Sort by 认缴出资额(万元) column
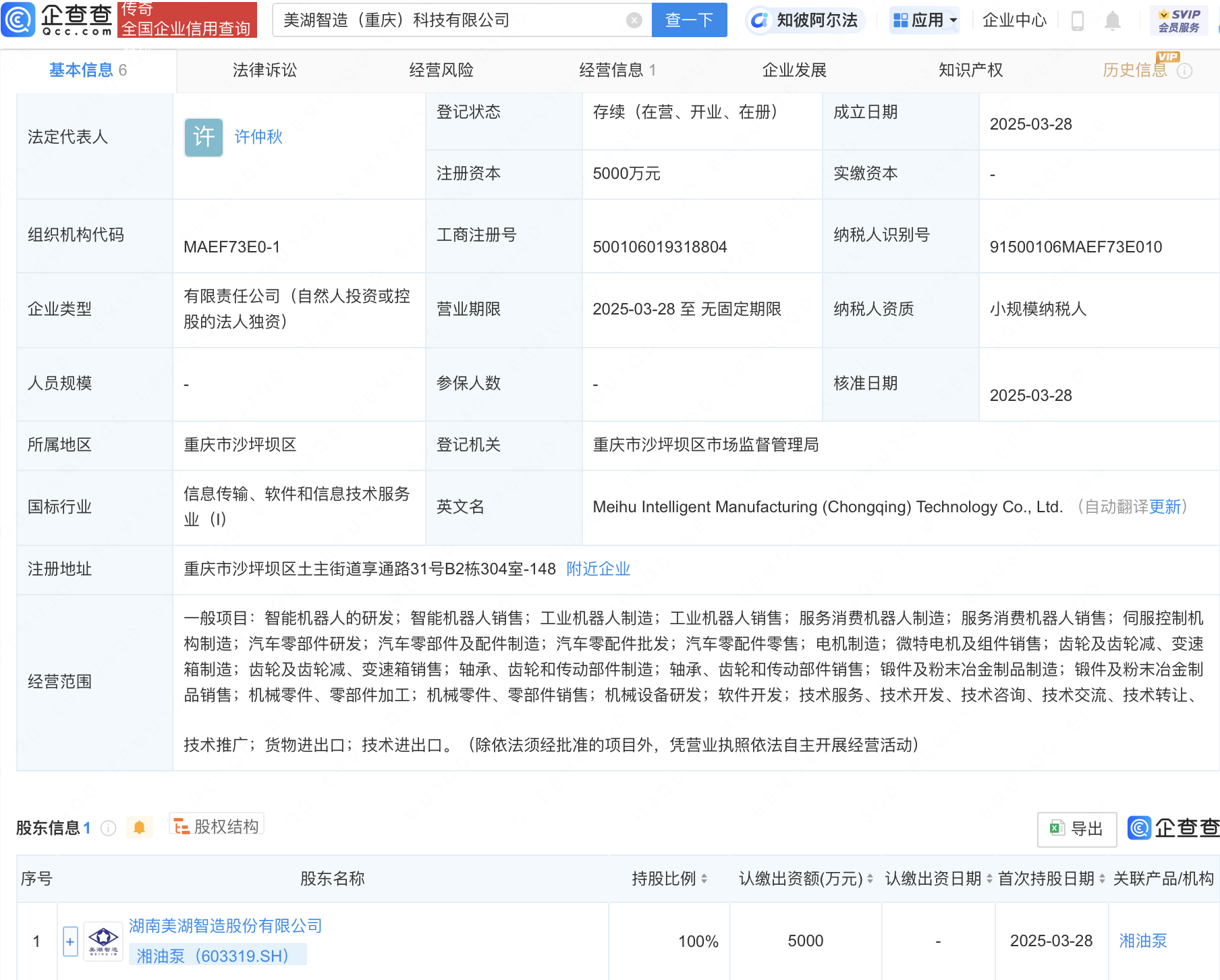The height and width of the screenshot is (980, 1220). [x=870, y=879]
